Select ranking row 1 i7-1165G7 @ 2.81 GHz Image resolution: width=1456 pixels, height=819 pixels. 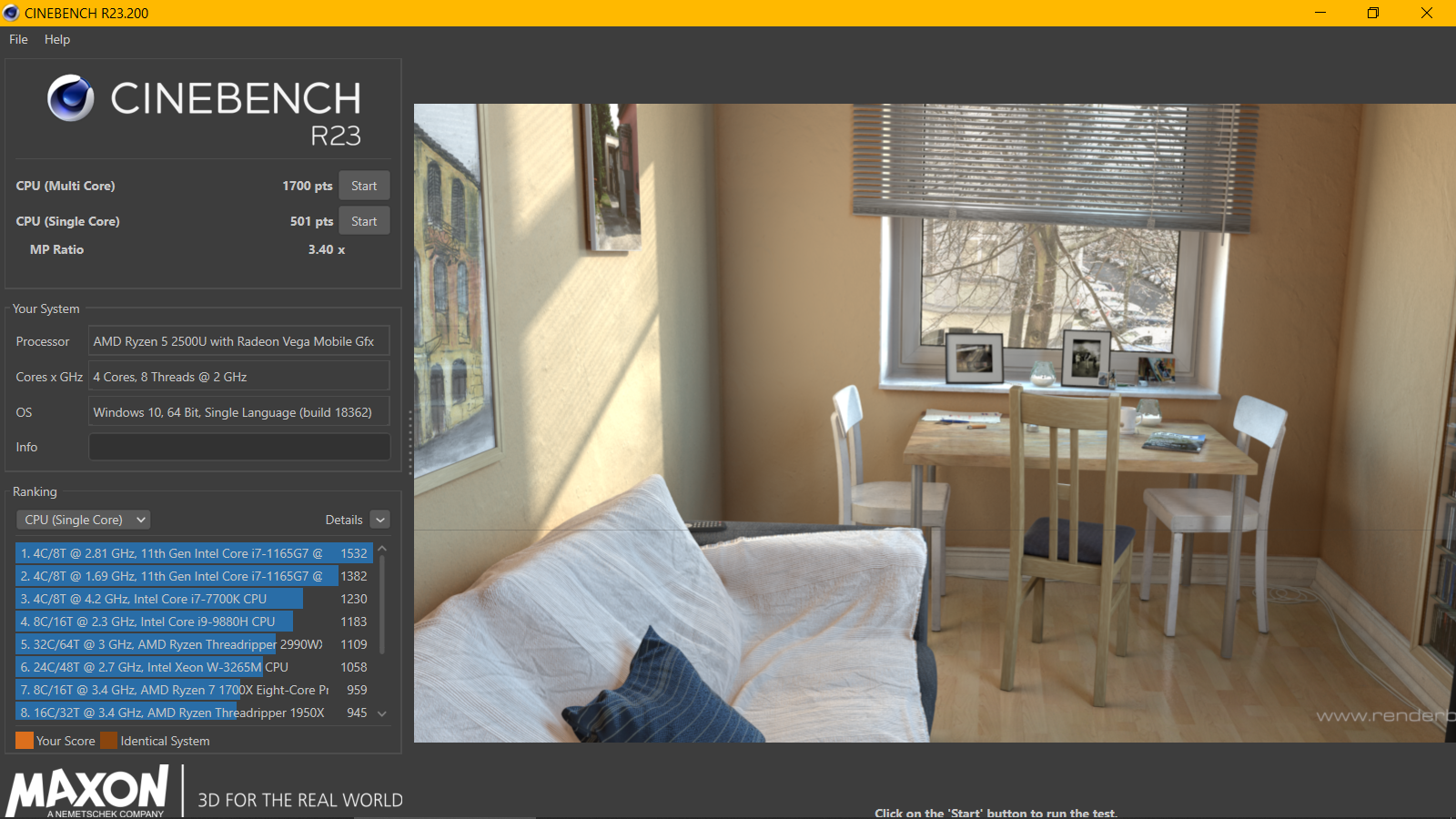pos(194,553)
